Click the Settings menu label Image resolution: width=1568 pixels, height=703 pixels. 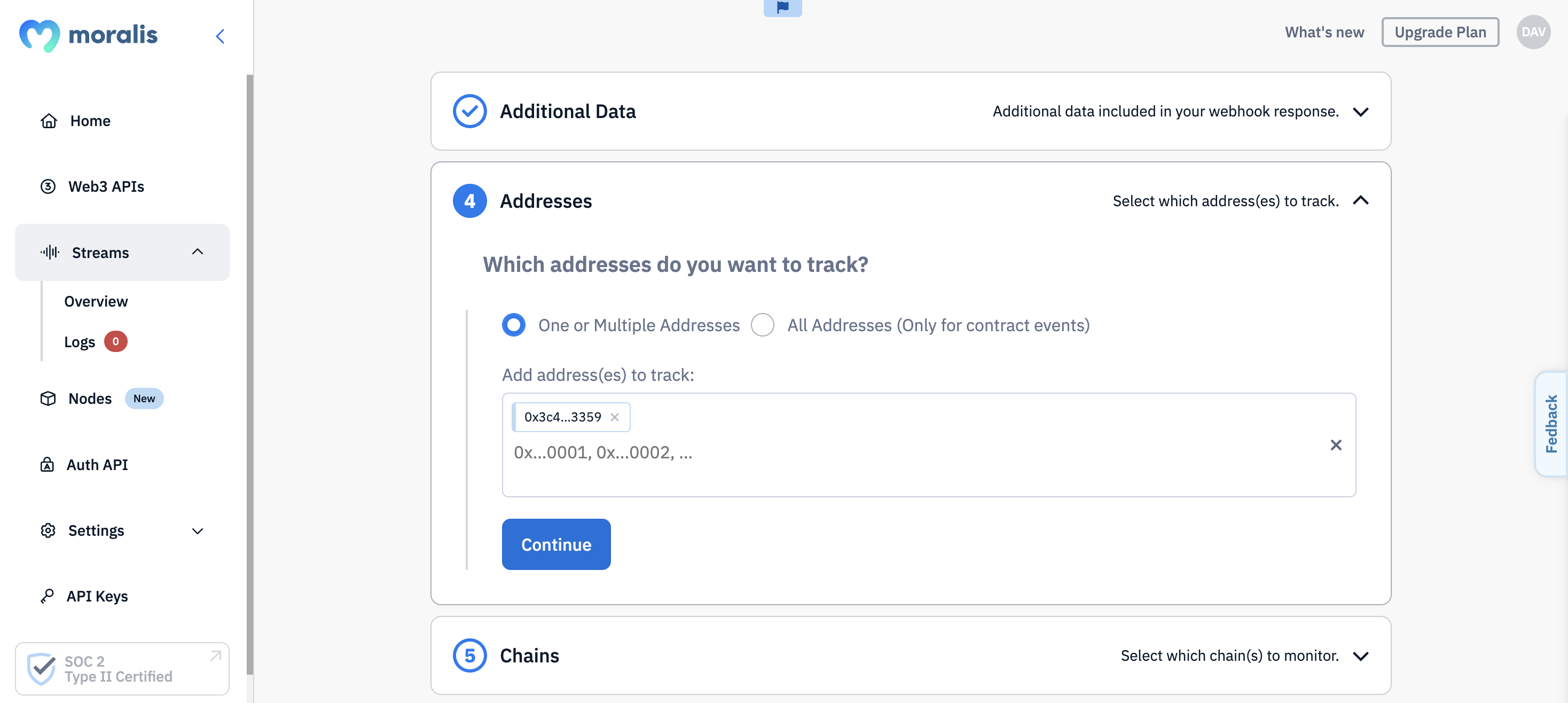click(x=96, y=531)
